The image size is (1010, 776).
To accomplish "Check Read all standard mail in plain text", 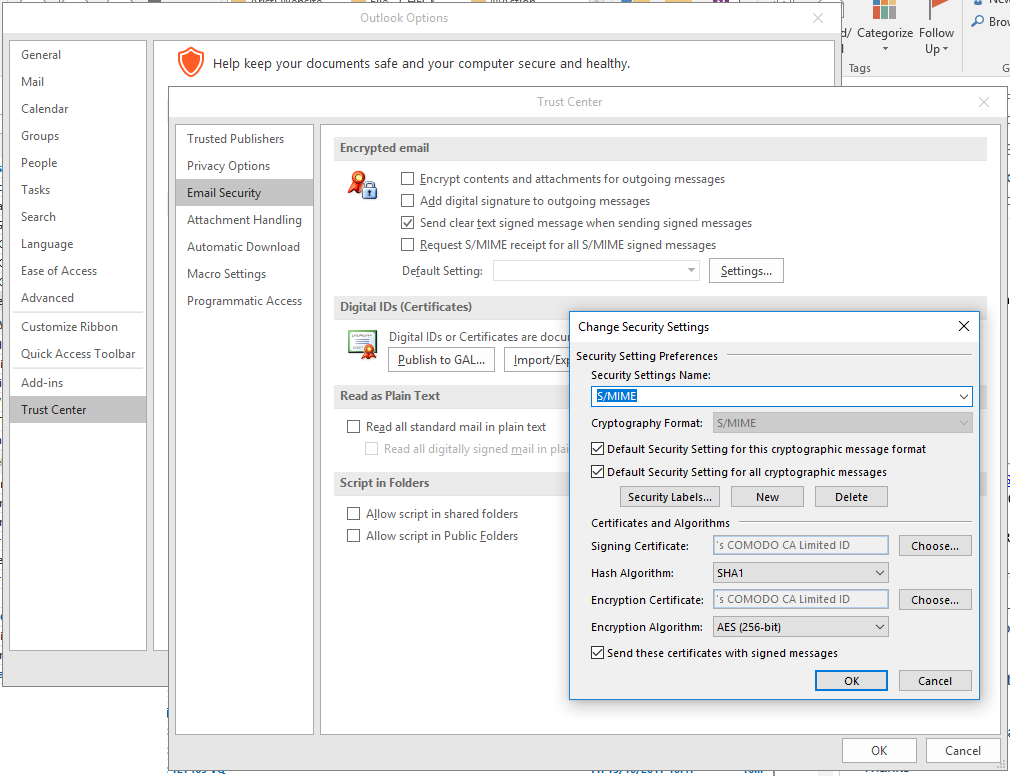I will (x=353, y=426).
